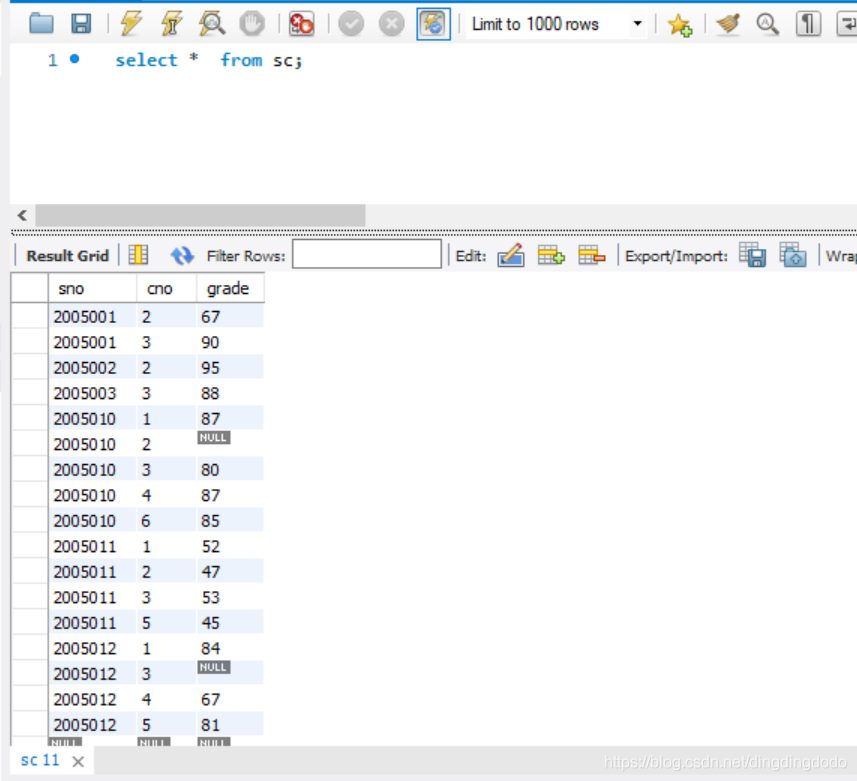Export recordset to file icon

pyautogui.click(x=752, y=255)
